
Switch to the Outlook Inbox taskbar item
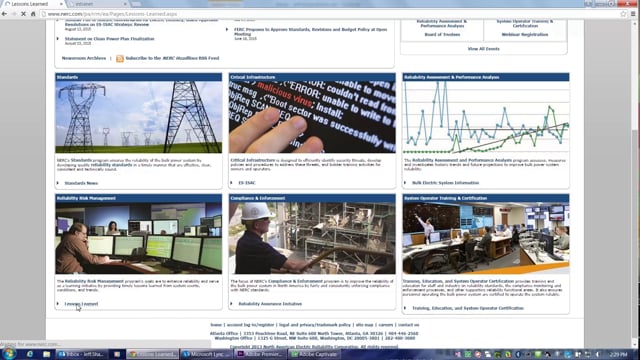pyautogui.click(x=82, y=354)
